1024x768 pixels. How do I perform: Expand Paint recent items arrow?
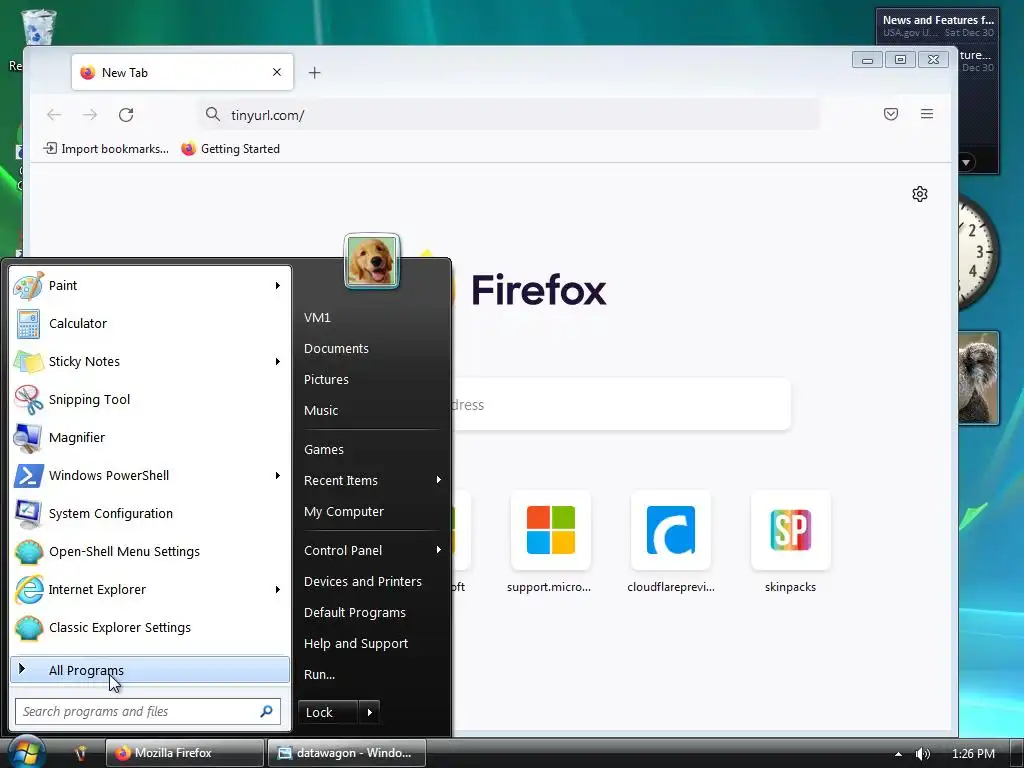[x=278, y=285]
